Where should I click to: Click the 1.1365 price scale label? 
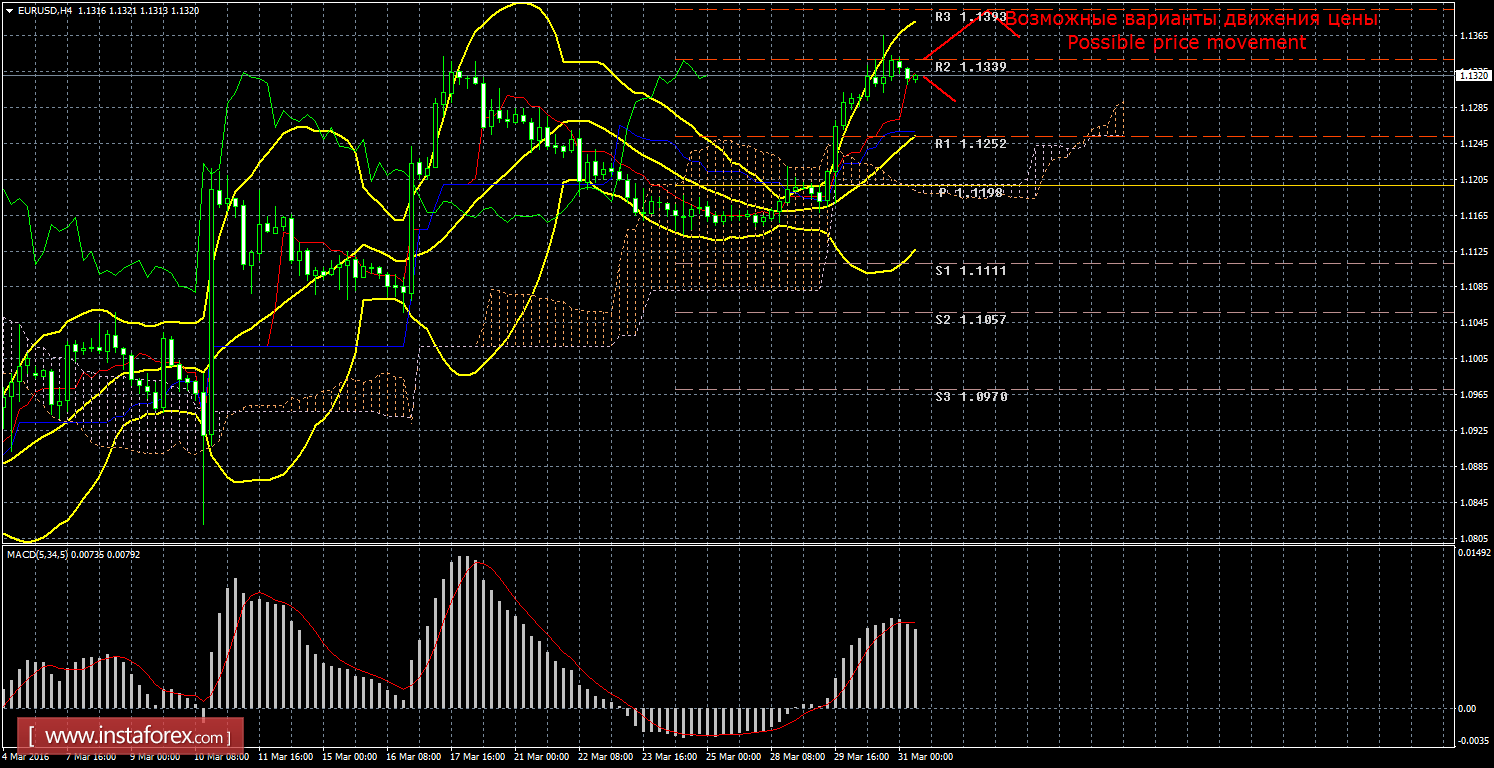[x=1472, y=37]
